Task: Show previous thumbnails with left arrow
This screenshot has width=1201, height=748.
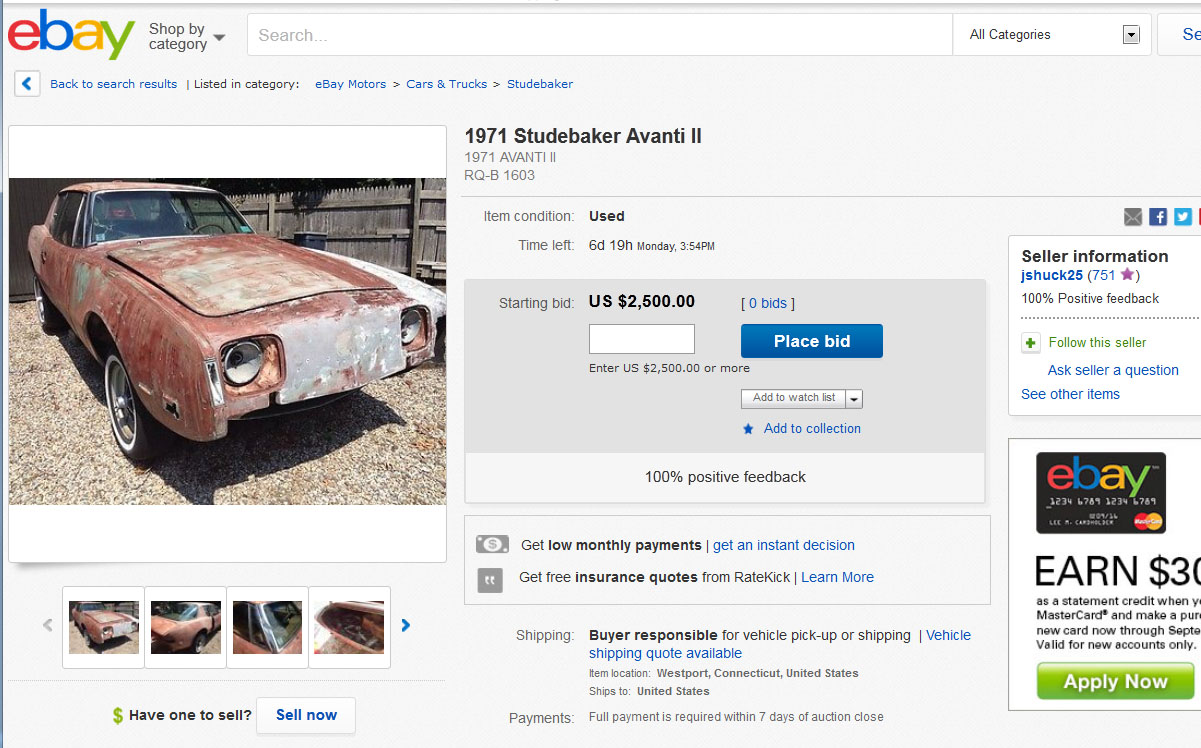Action: tap(47, 626)
